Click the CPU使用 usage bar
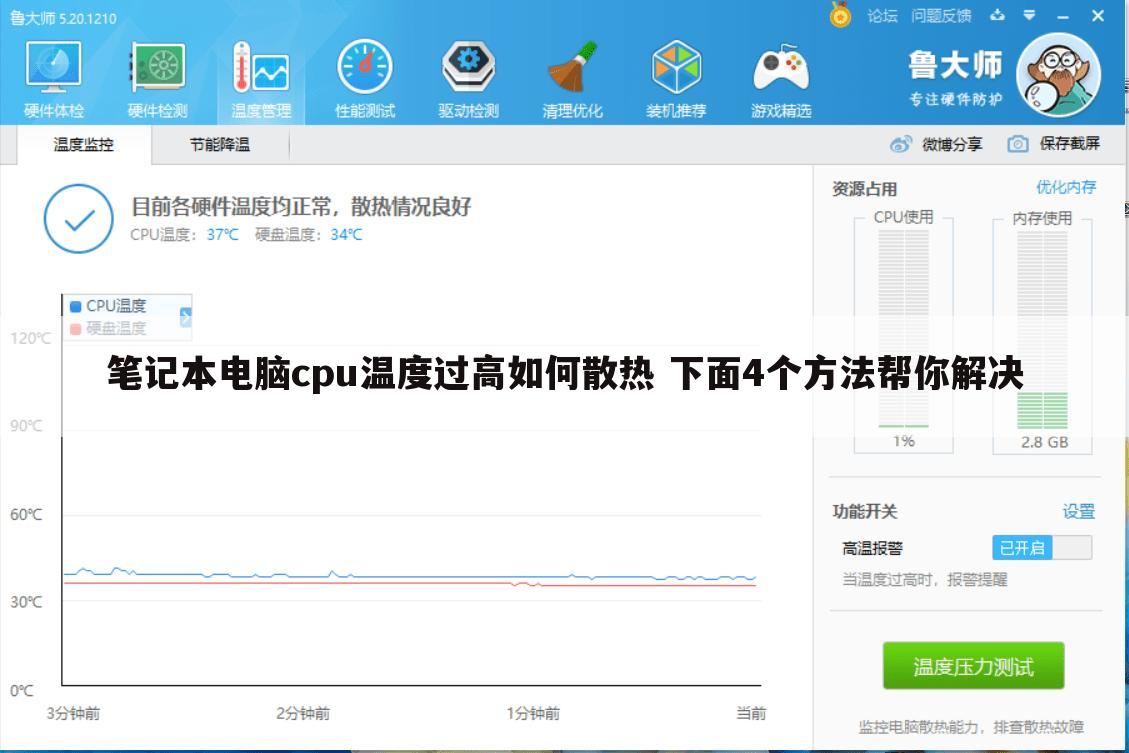 coord(904,328)
